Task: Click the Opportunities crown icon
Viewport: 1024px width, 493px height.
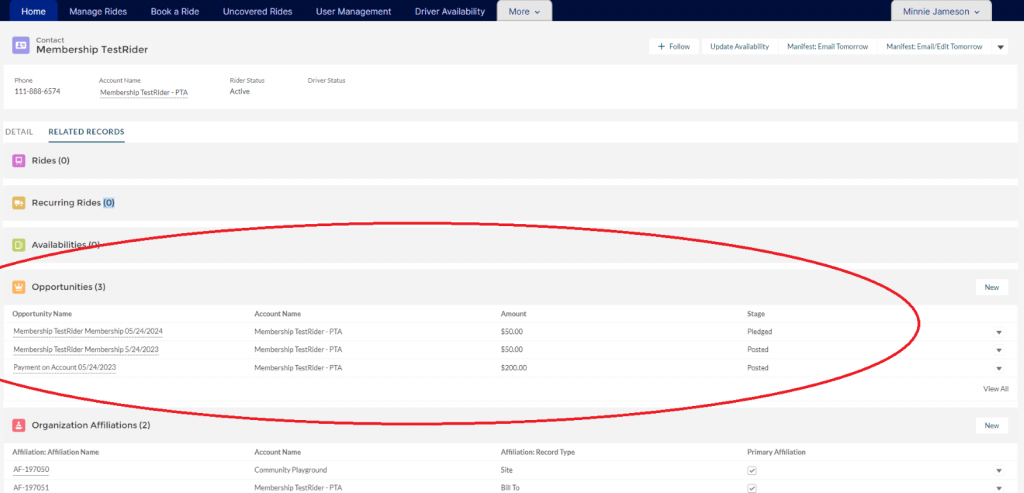Action: point(18,287)
